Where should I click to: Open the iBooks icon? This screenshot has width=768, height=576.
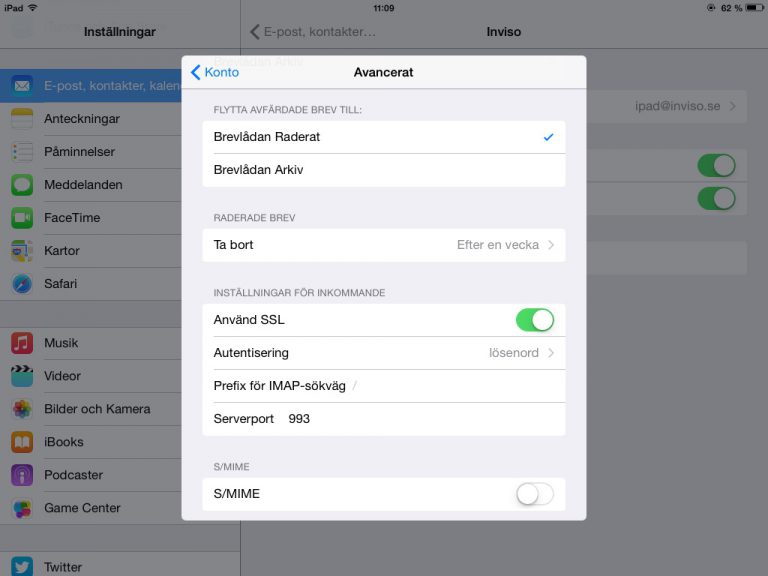tap(22, 442)
